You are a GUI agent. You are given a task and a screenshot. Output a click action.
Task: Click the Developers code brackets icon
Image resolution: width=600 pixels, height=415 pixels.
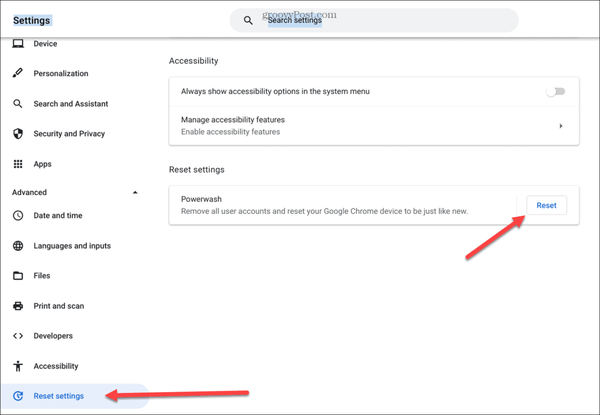coord(18,336)
